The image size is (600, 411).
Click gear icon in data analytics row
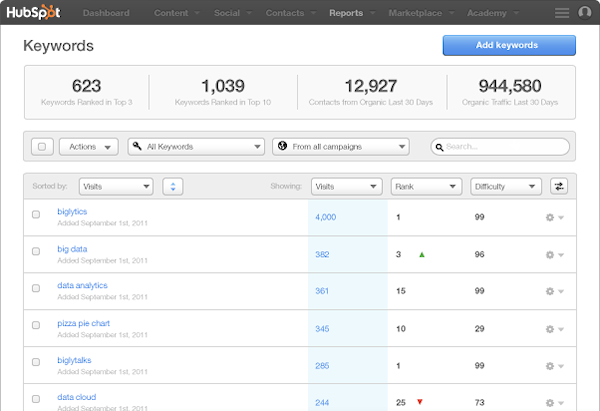tap(550, 291)
